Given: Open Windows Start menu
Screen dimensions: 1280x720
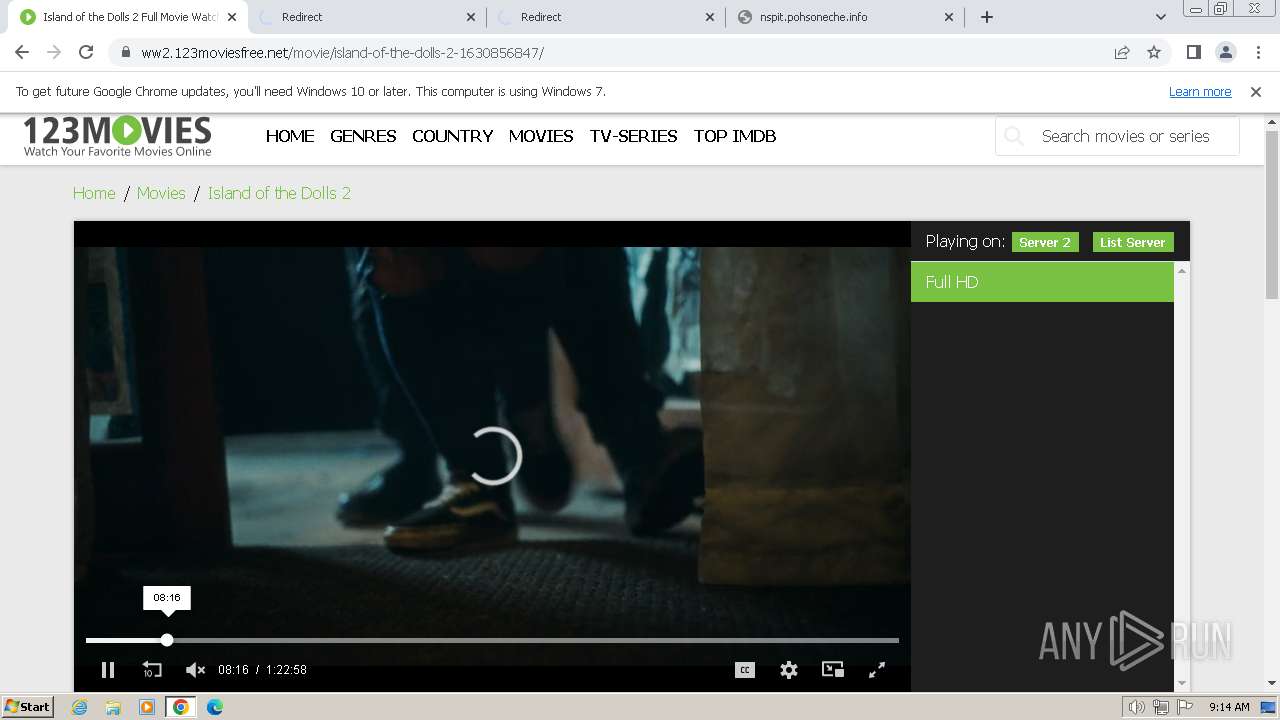Looking at the screenshot, I should click(x=28, y=707).
